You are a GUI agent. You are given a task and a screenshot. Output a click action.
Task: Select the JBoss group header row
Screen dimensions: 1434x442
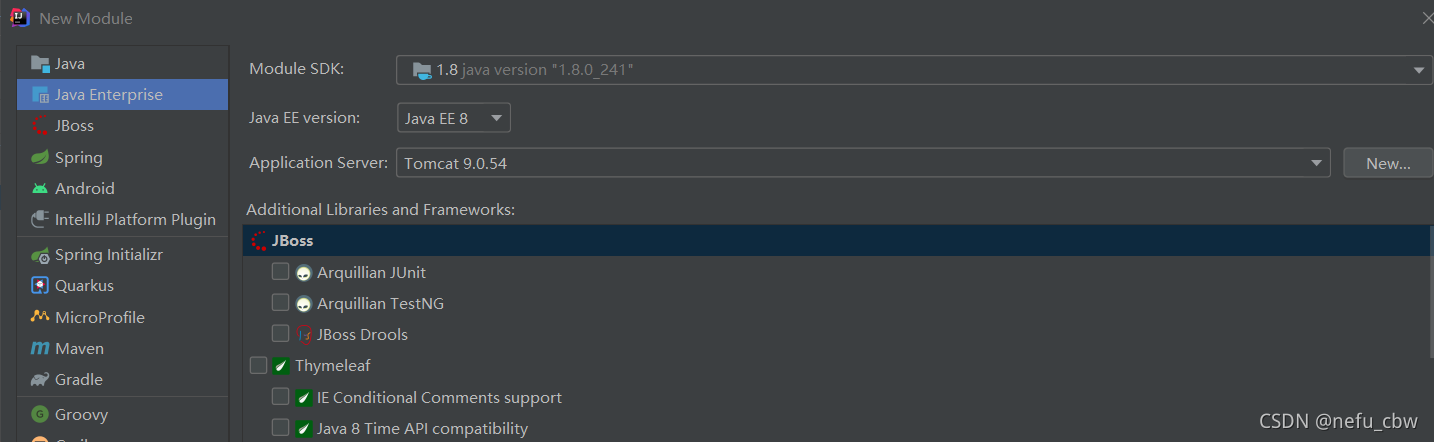pyautogui.click(x=837, y=240)
